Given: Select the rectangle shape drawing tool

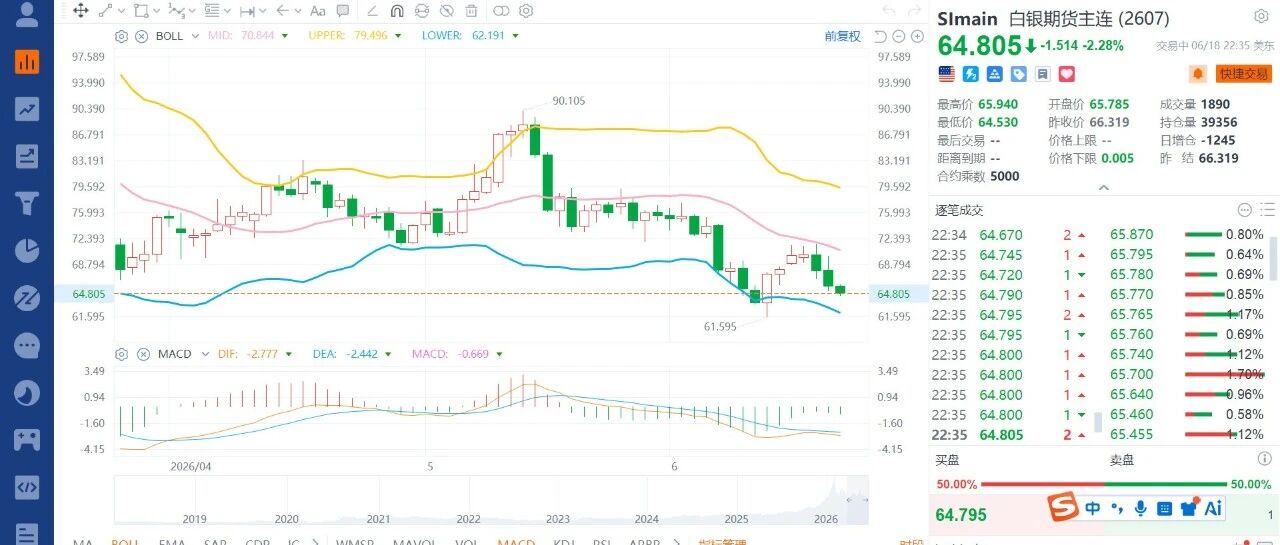Looking at the screenshot, I should point(141,11).
